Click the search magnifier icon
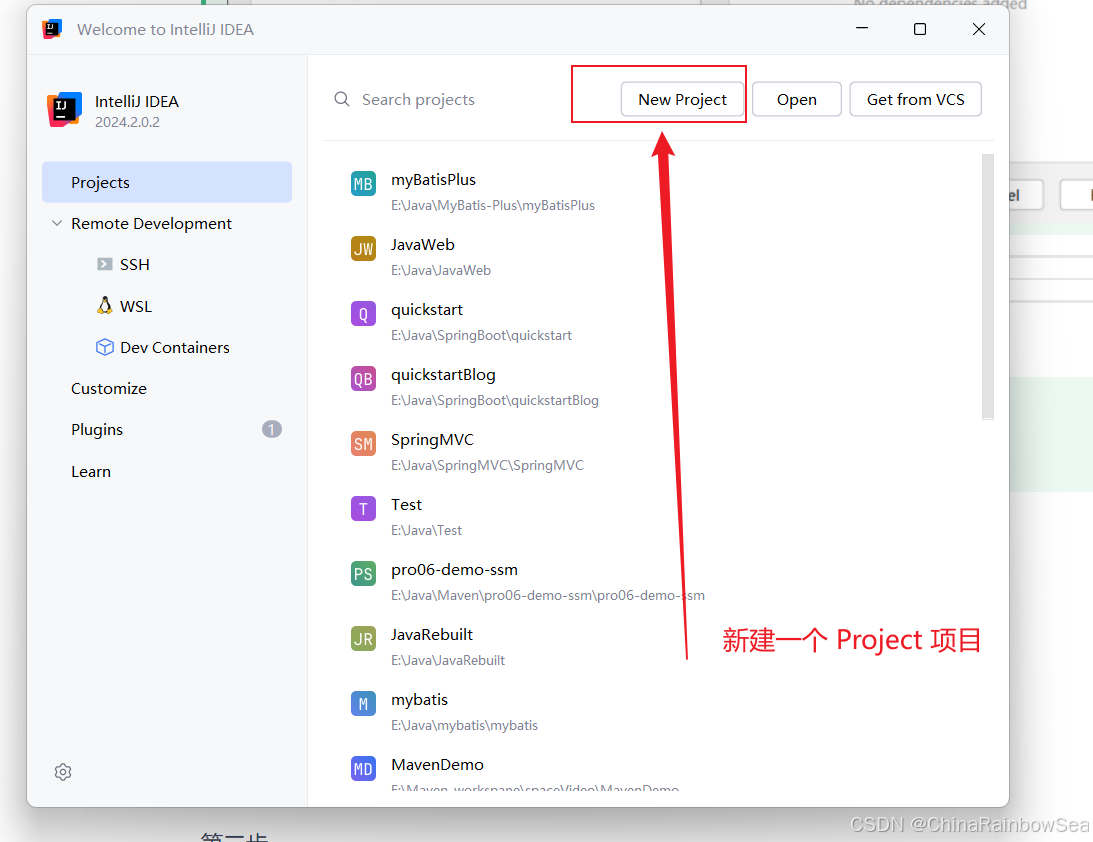 pyautogui.click(x=342, y=99)
